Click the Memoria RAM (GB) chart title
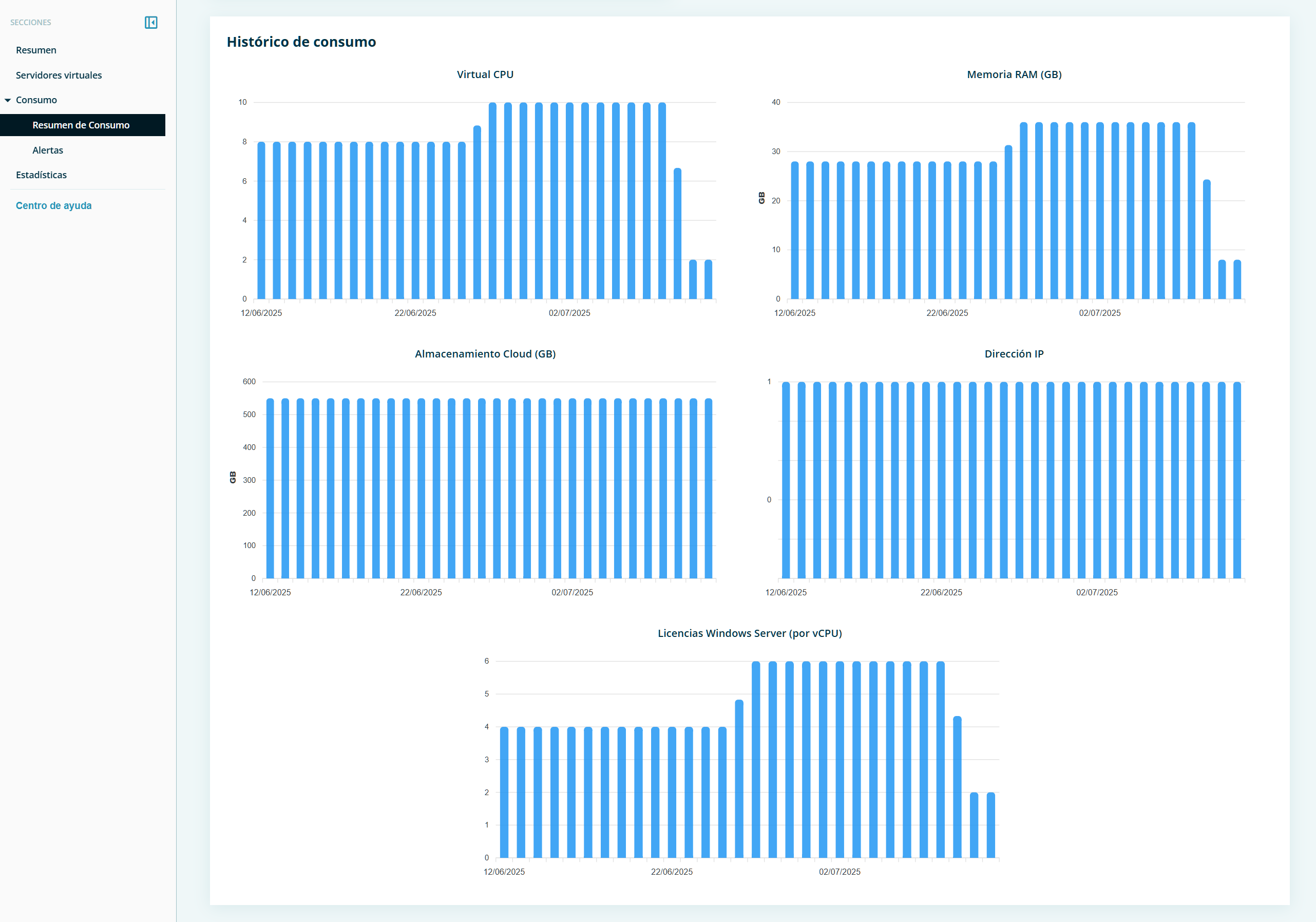Image resolution: width=1316 pixels, height=922 pixels. pyautogui.click(x=1014, y=74)
